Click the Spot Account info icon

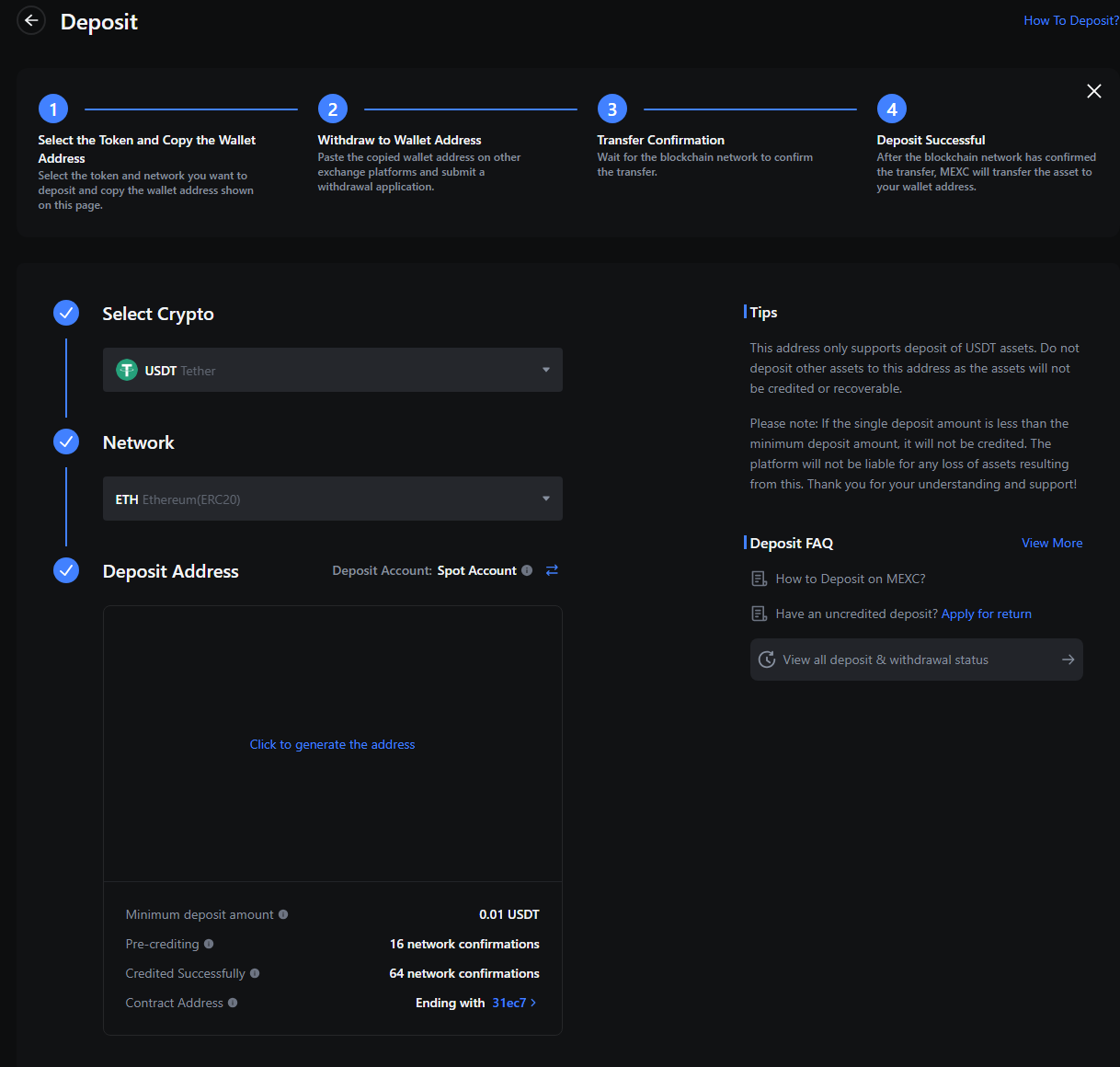[527, 570]
